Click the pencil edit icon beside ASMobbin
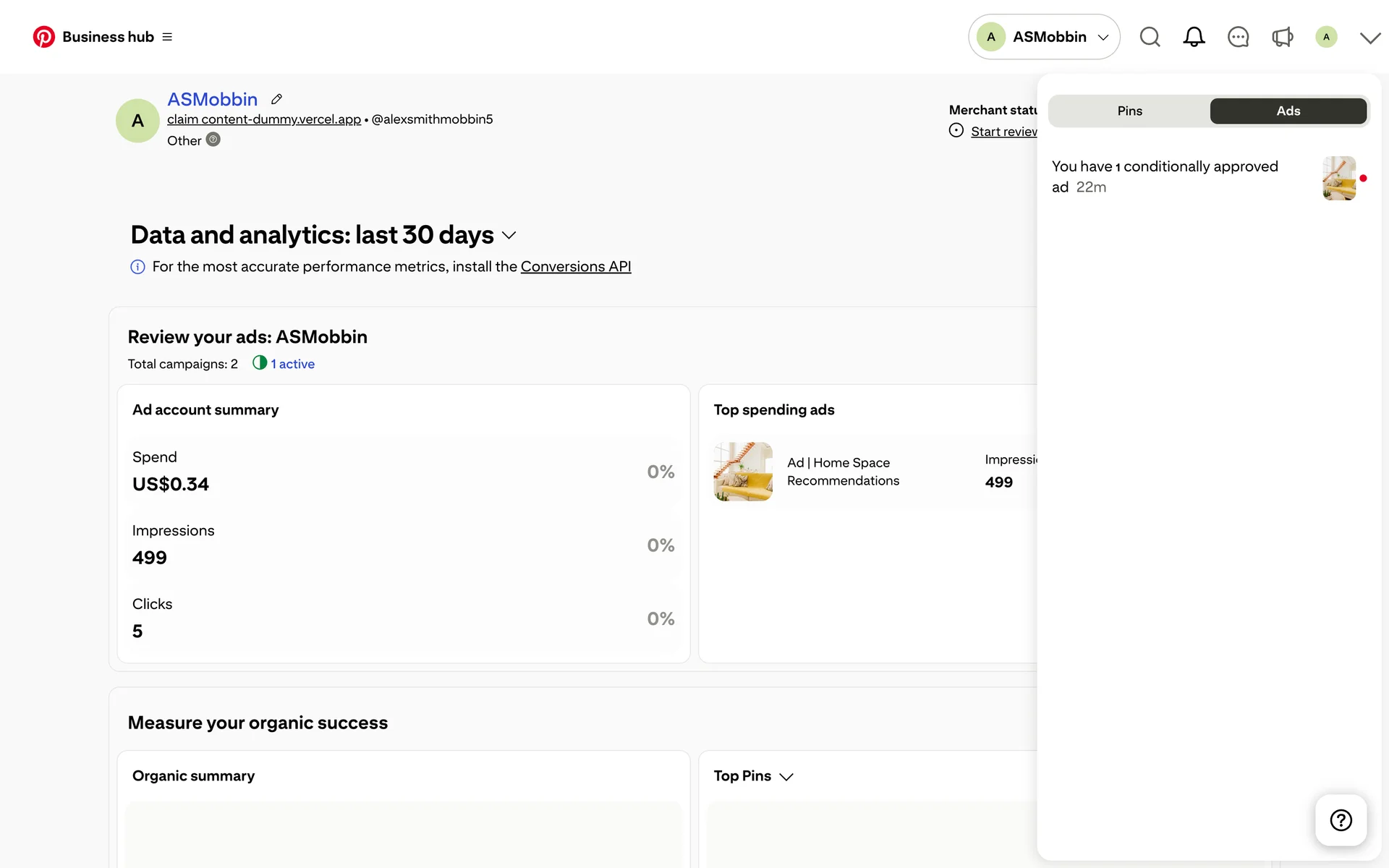1389x868 pixels. tap(276, 99)
